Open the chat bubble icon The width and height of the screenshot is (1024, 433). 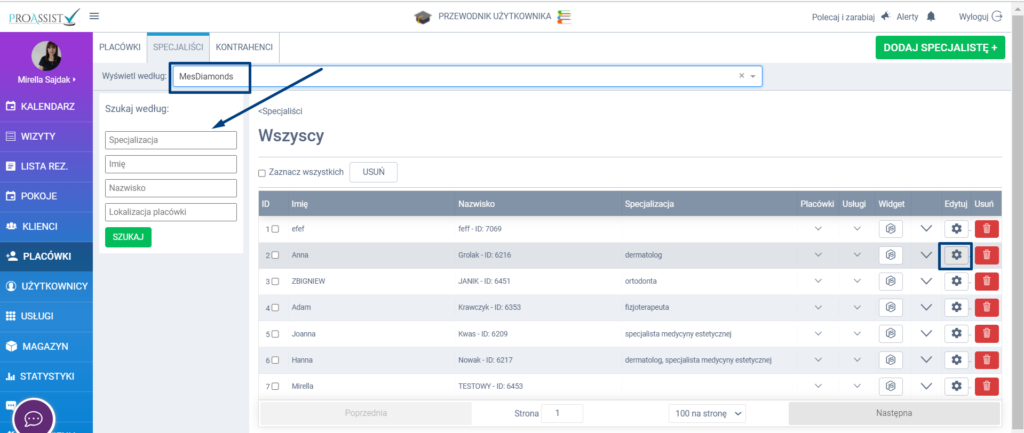point(33,416)
